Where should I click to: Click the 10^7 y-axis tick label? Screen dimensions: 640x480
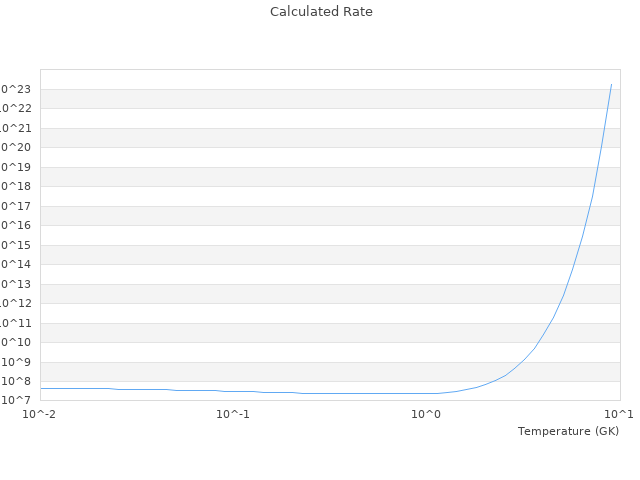click(19, 401)
